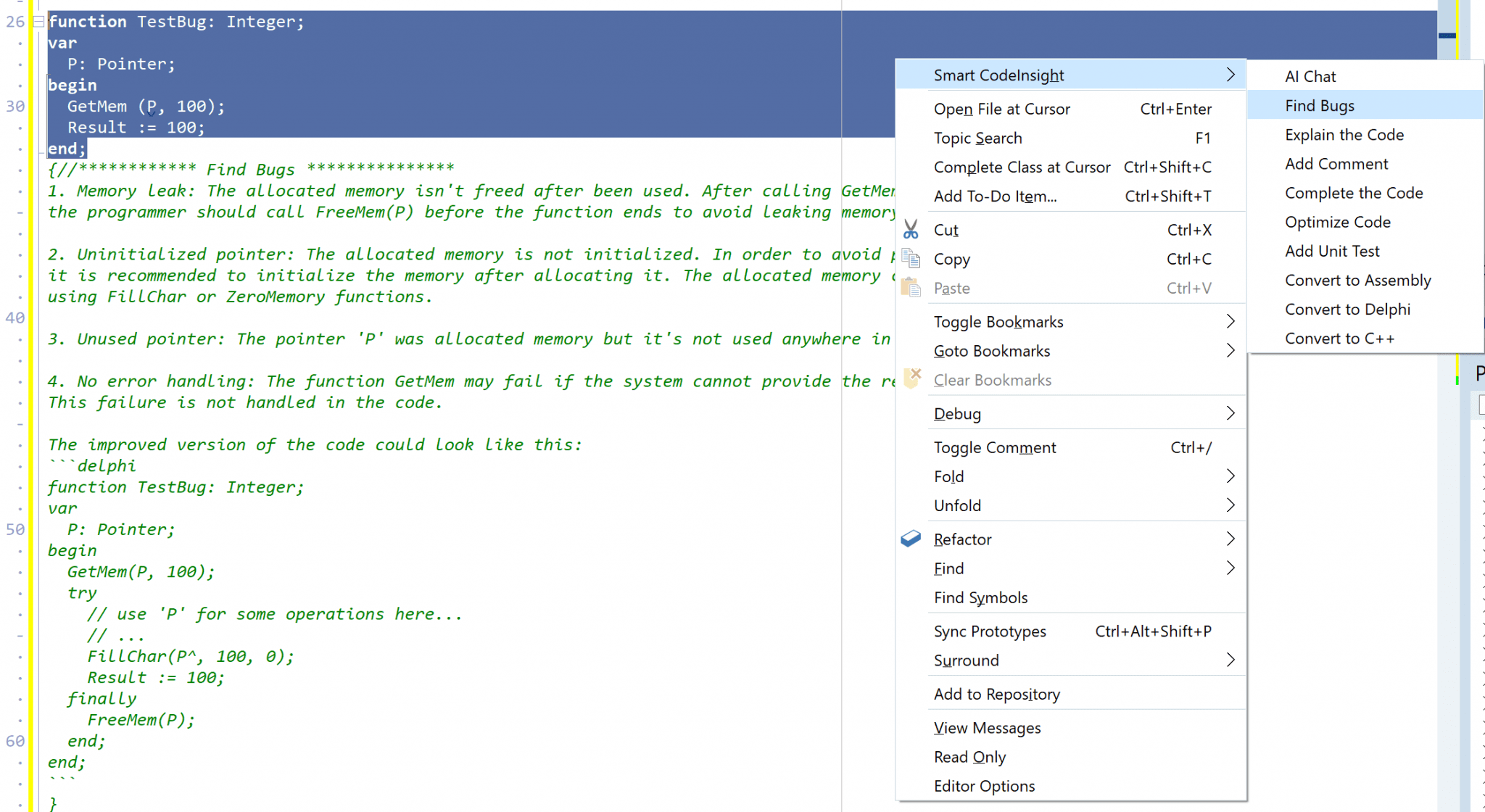The height and width of the screenshot is (812, 1485).
Task: Open the Toggle Bookmarks entry
Action: click(1071, 321)
